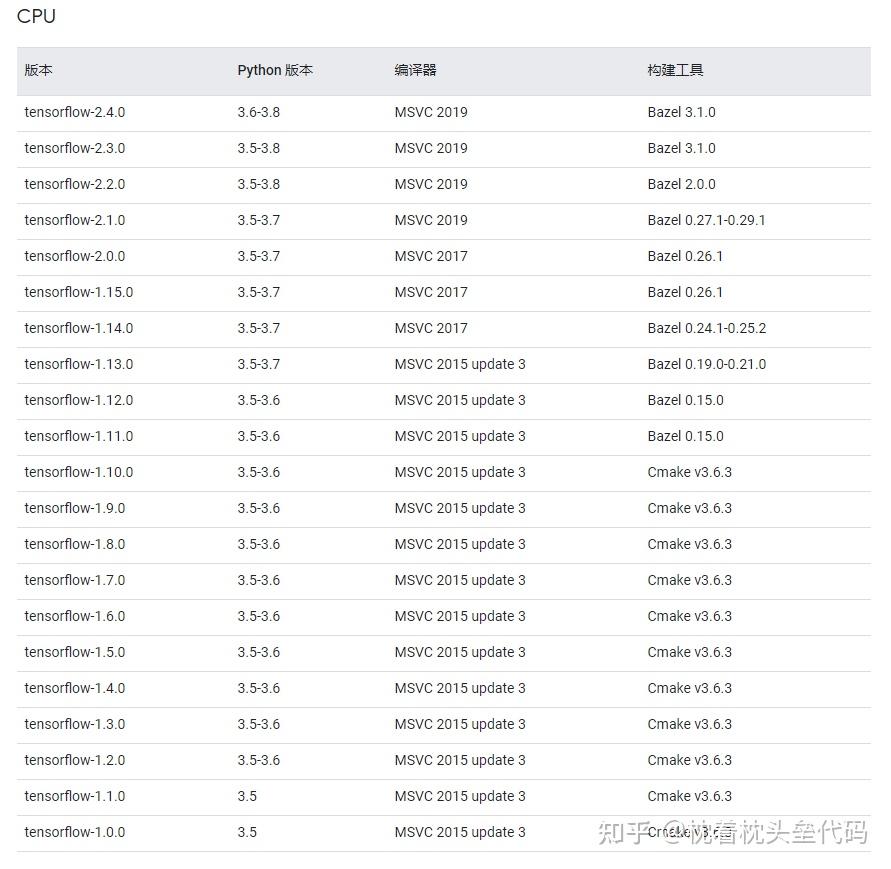891x869 pixels.
Task: Select the Python 3.5 cell for tensorflow-1.1.0
Action: click(x=247, y=796)
